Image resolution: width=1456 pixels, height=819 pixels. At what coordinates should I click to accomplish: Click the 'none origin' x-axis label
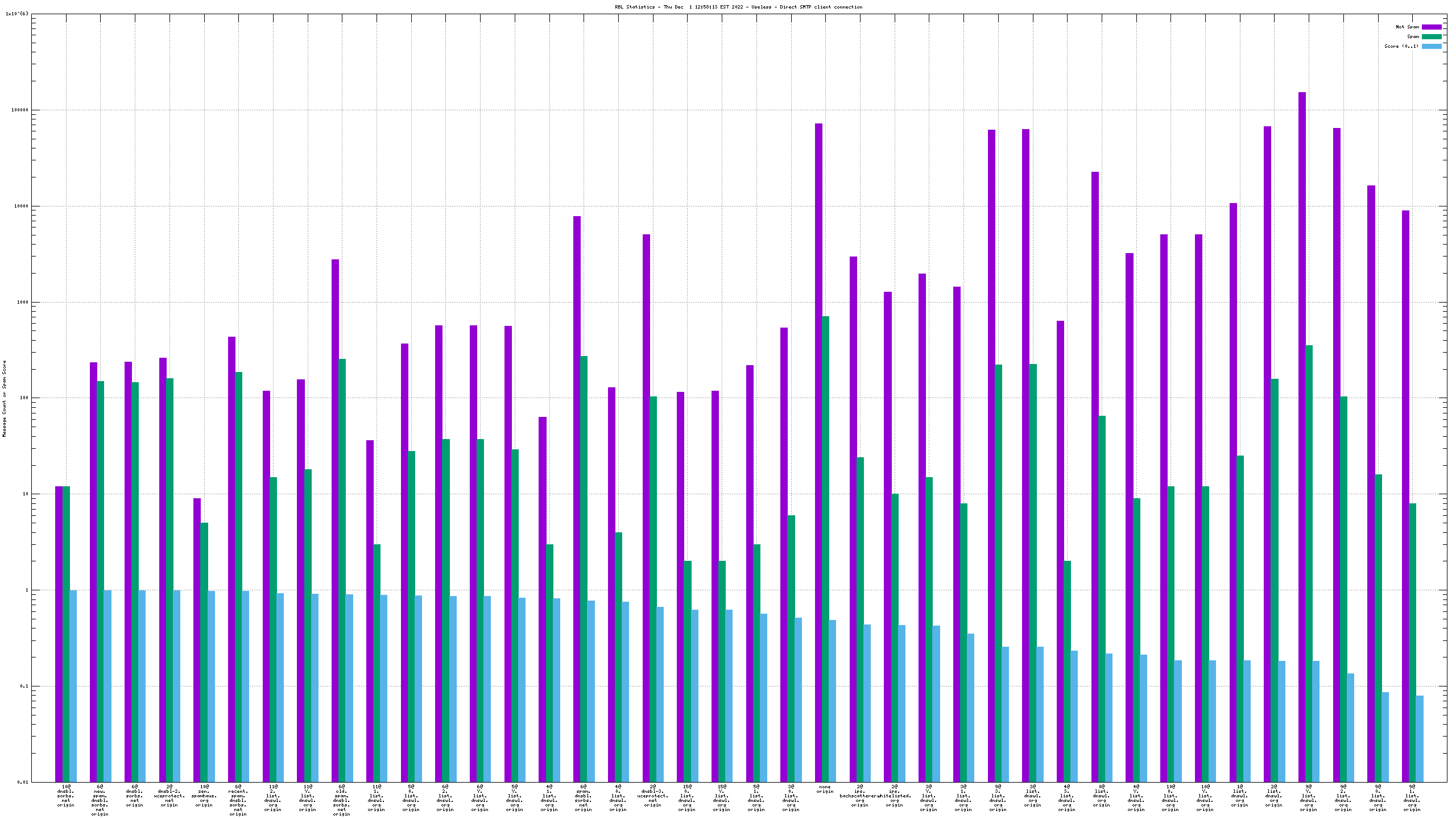tap(825, 789)
